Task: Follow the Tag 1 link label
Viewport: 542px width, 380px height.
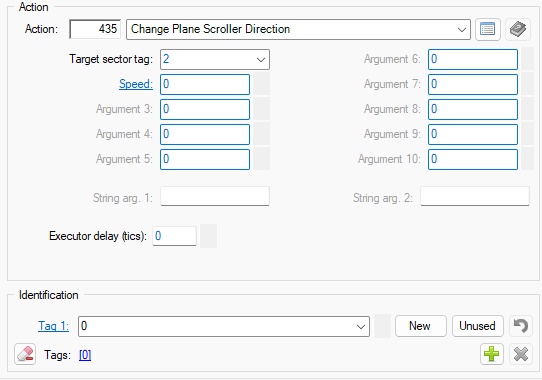Action: pyautogui.click(x=53, y=326)
